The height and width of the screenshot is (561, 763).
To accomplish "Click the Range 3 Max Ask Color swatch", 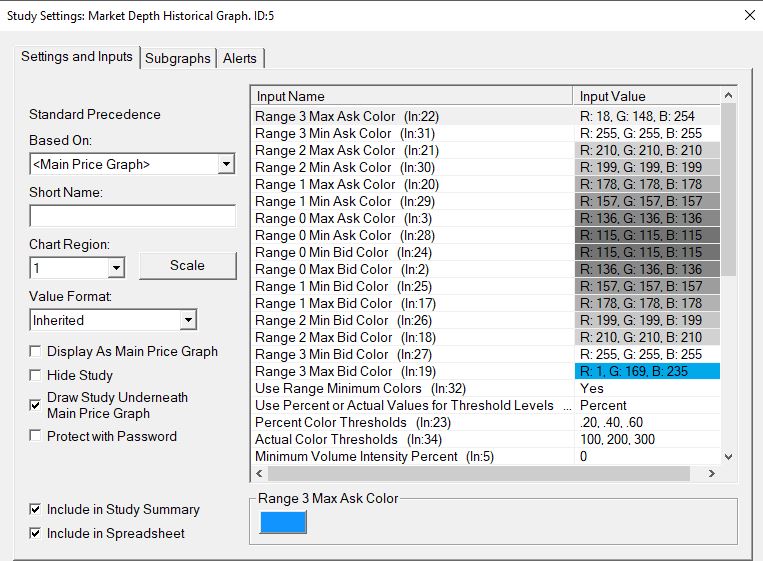I will (283, 522).
